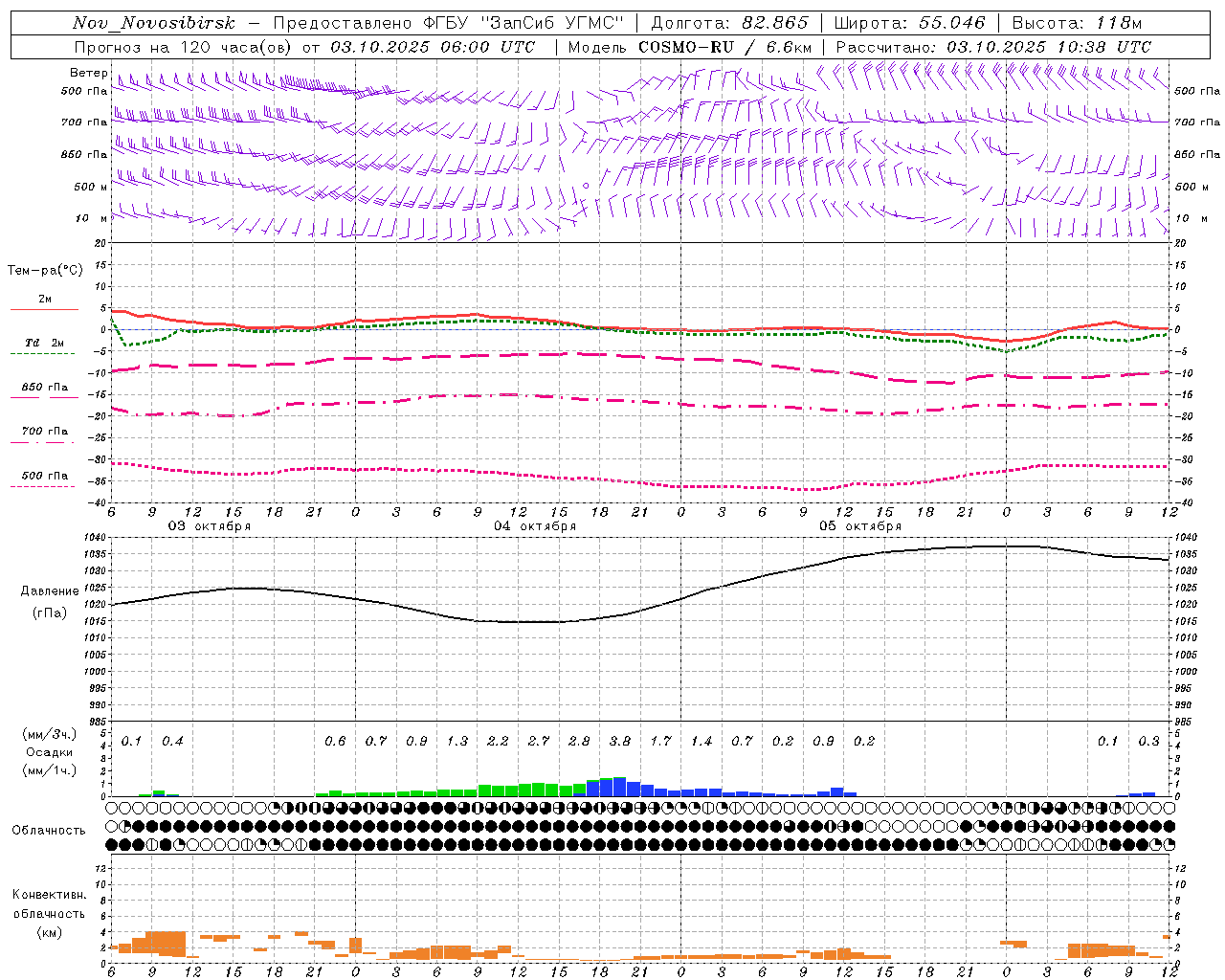Click the 2.7 precipitation total
Viewport: 1225px width, 980px height.
click(539, 742)
